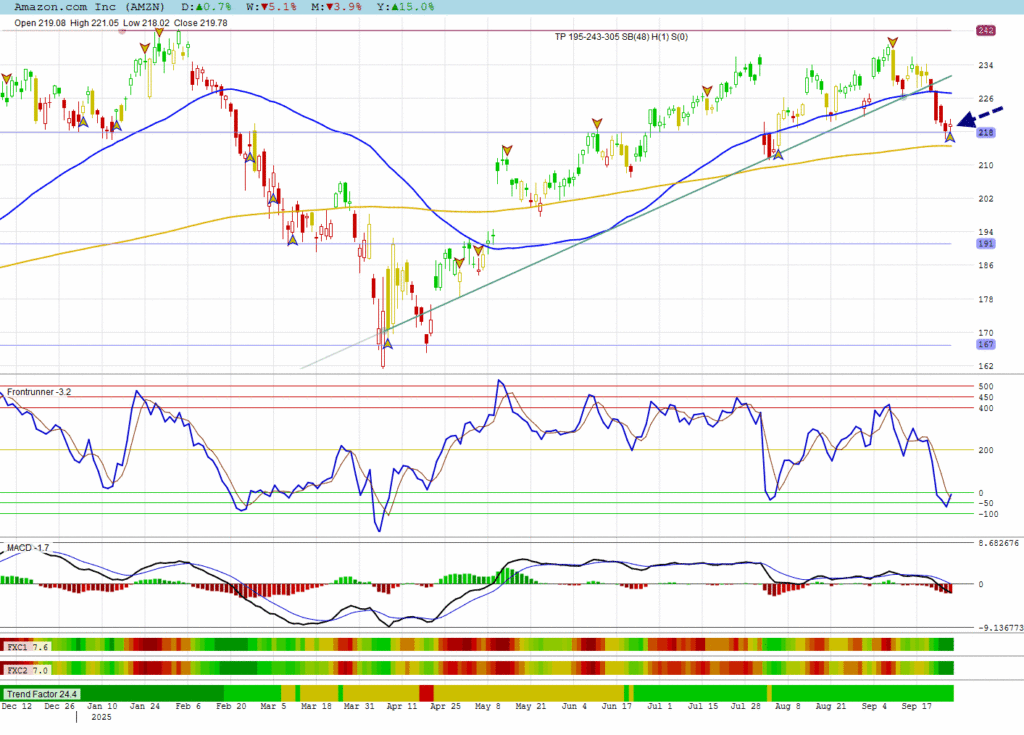Click the Trend Factor 24.4 label
Viewport: 1024px width, 735px height.
click(42, 693)
